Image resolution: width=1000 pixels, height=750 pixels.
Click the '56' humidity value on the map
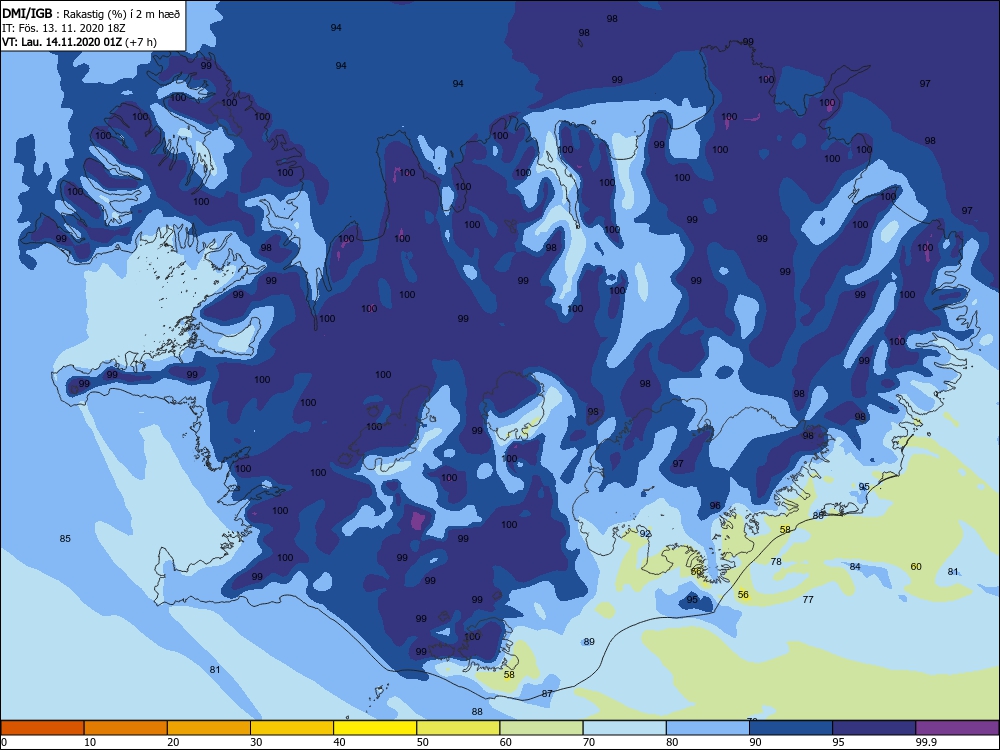743,595
